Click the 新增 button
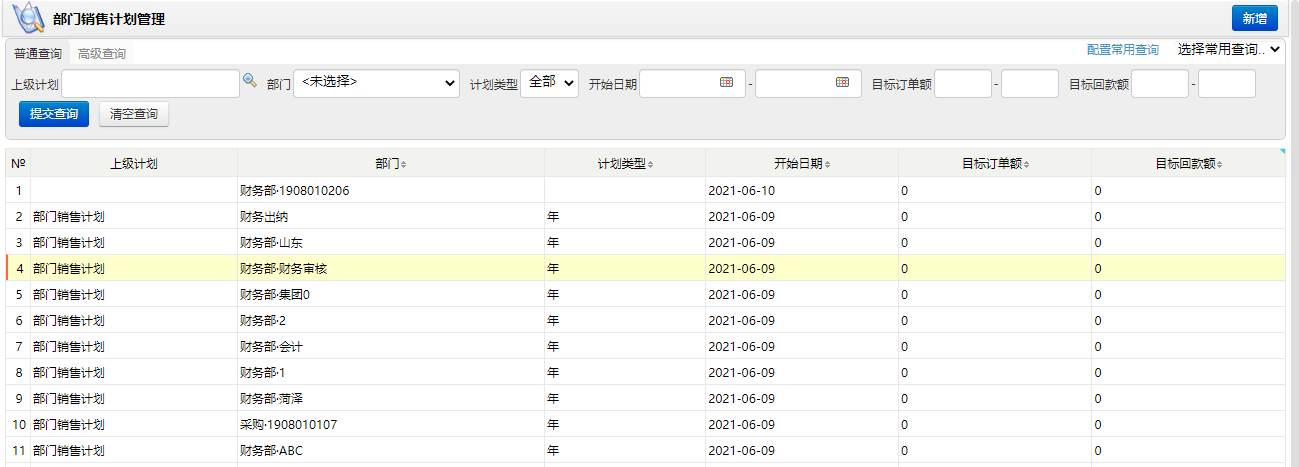The height and width of the screenshot is (467, 1299). pos(1254,18)
